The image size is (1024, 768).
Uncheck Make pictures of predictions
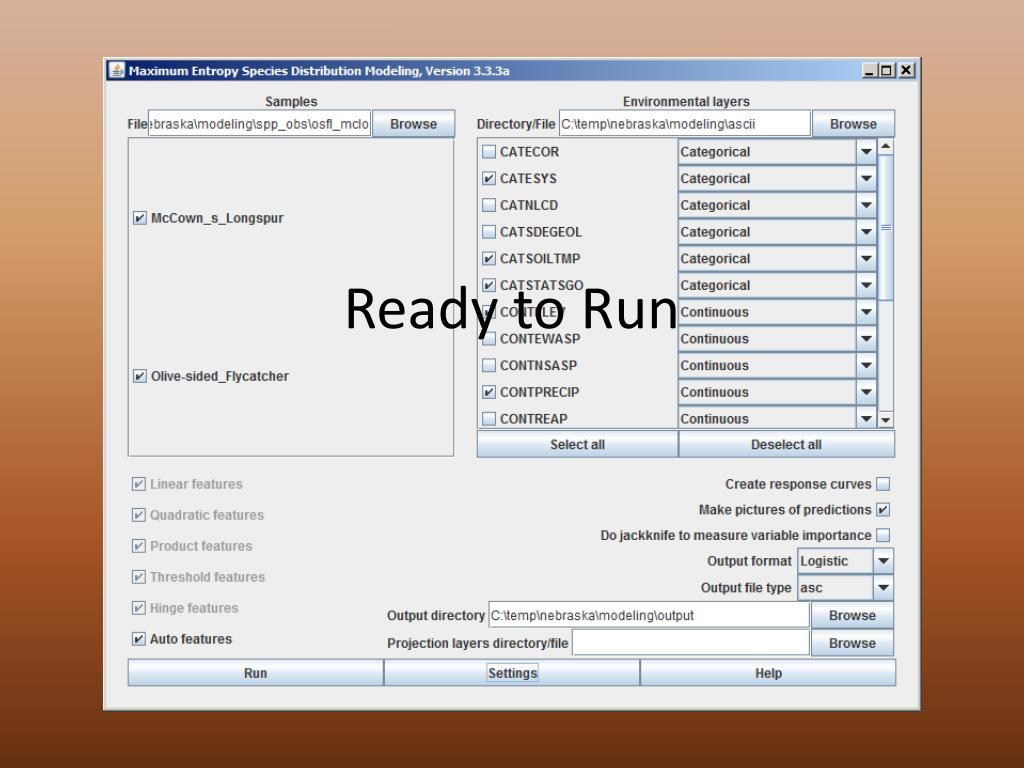coord(883,509)
